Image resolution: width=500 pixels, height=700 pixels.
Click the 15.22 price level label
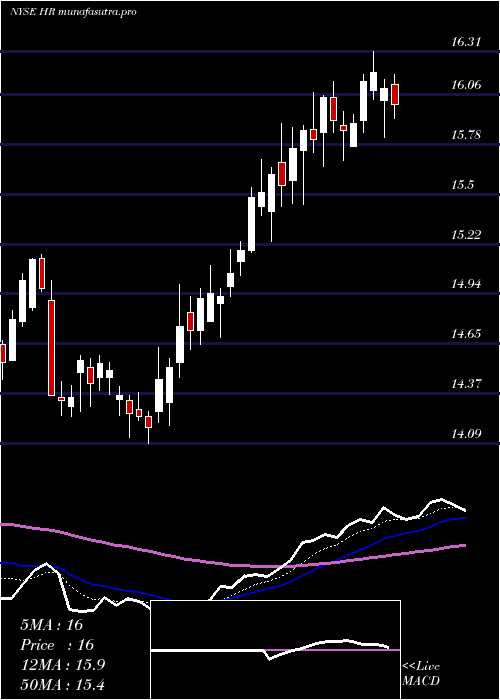(466, 235)
